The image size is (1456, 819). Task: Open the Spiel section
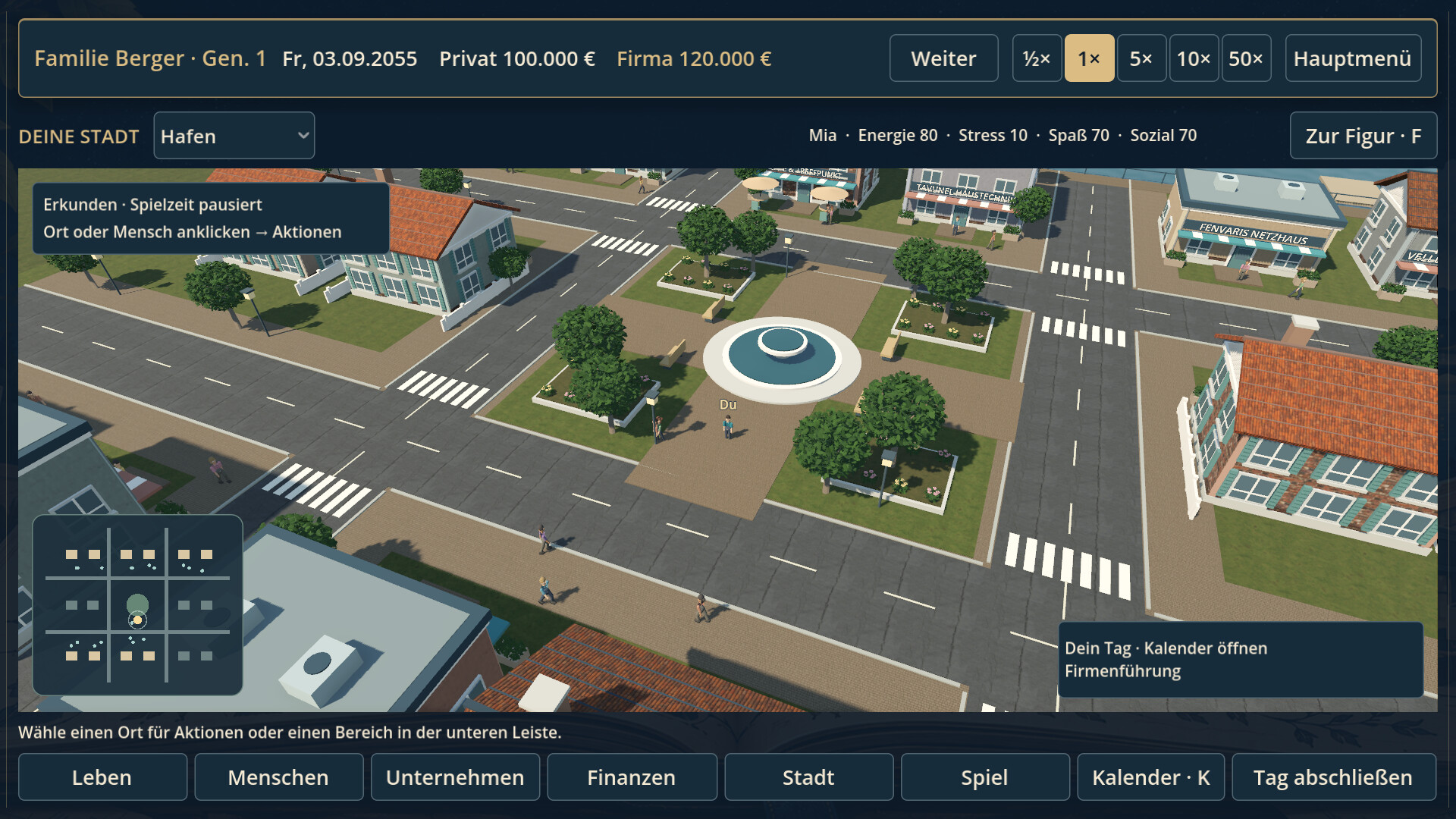click(x=985, y=777)
